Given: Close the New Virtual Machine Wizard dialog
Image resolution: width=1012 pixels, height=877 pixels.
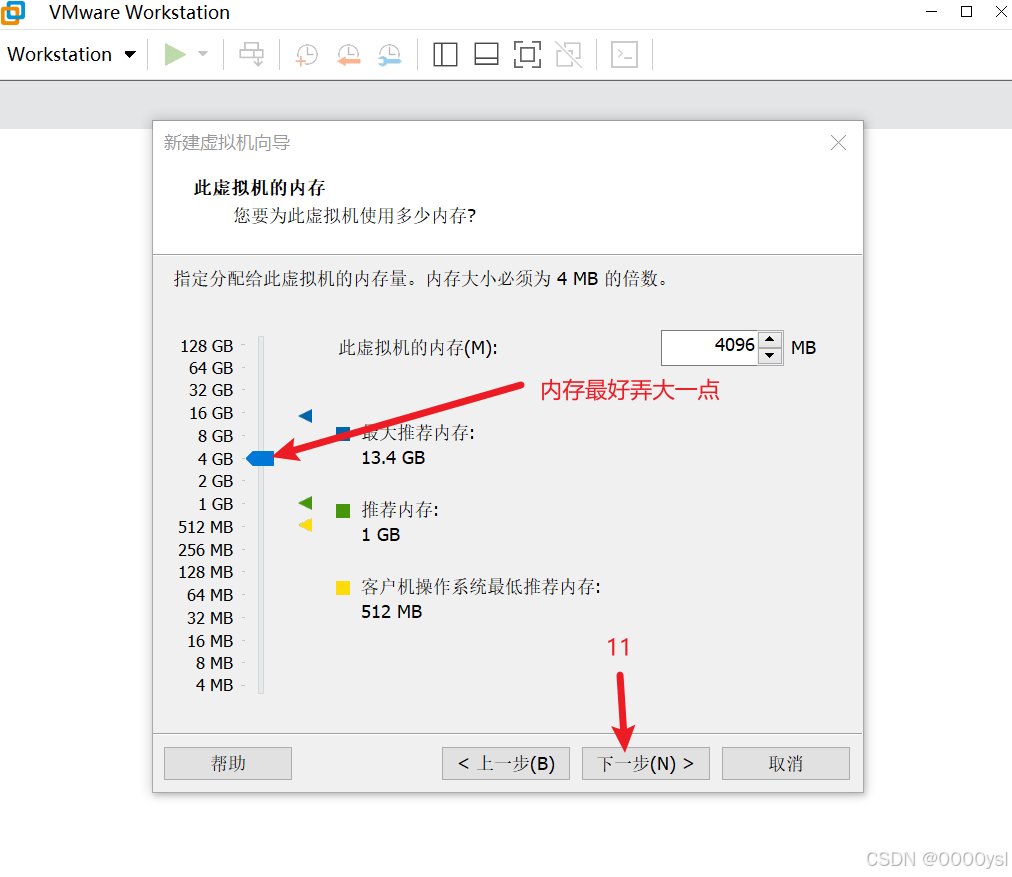Looking at the screenshot, I should (838, 143).
